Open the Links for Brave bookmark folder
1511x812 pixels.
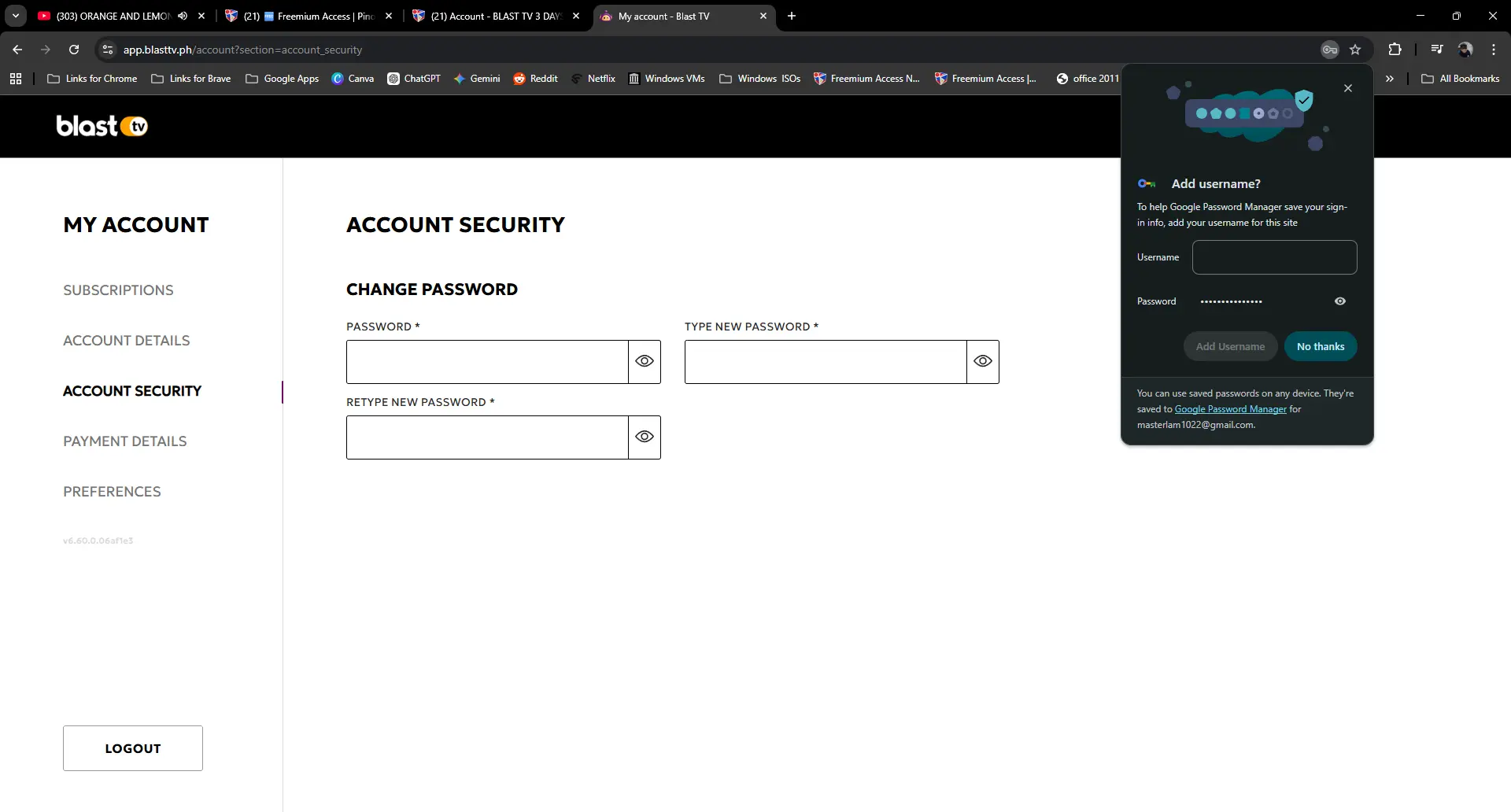pyautogui.click(x=190, y=79)
